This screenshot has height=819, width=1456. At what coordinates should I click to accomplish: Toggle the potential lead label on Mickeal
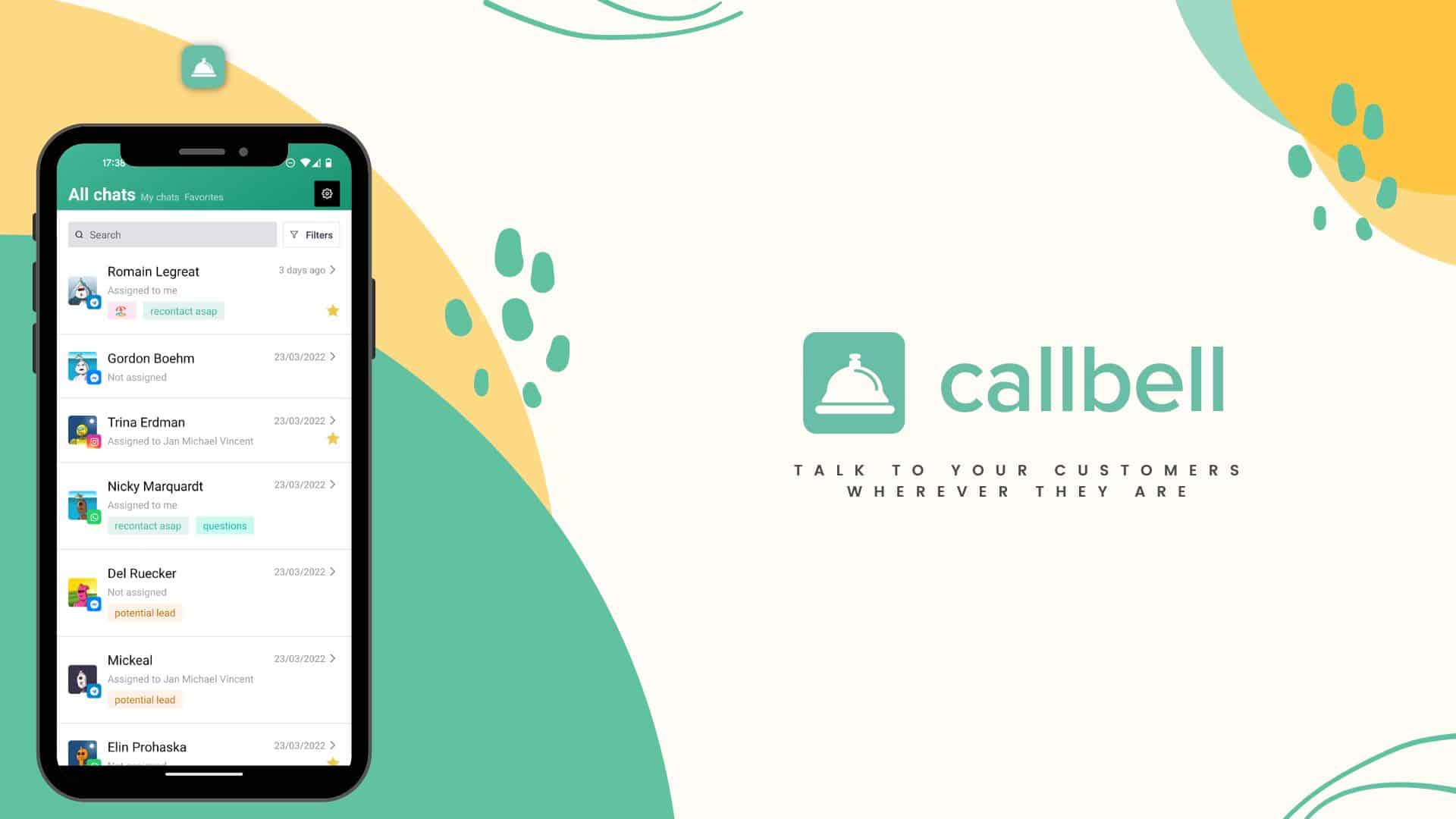coord(144,699)
